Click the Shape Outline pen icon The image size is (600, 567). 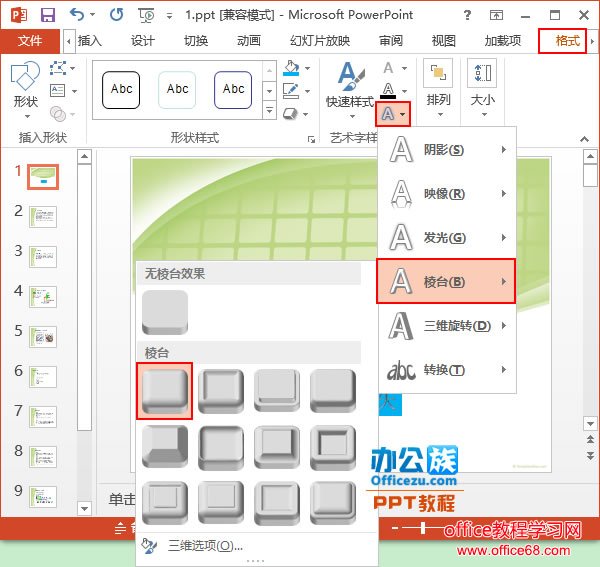tap(291, 91)
